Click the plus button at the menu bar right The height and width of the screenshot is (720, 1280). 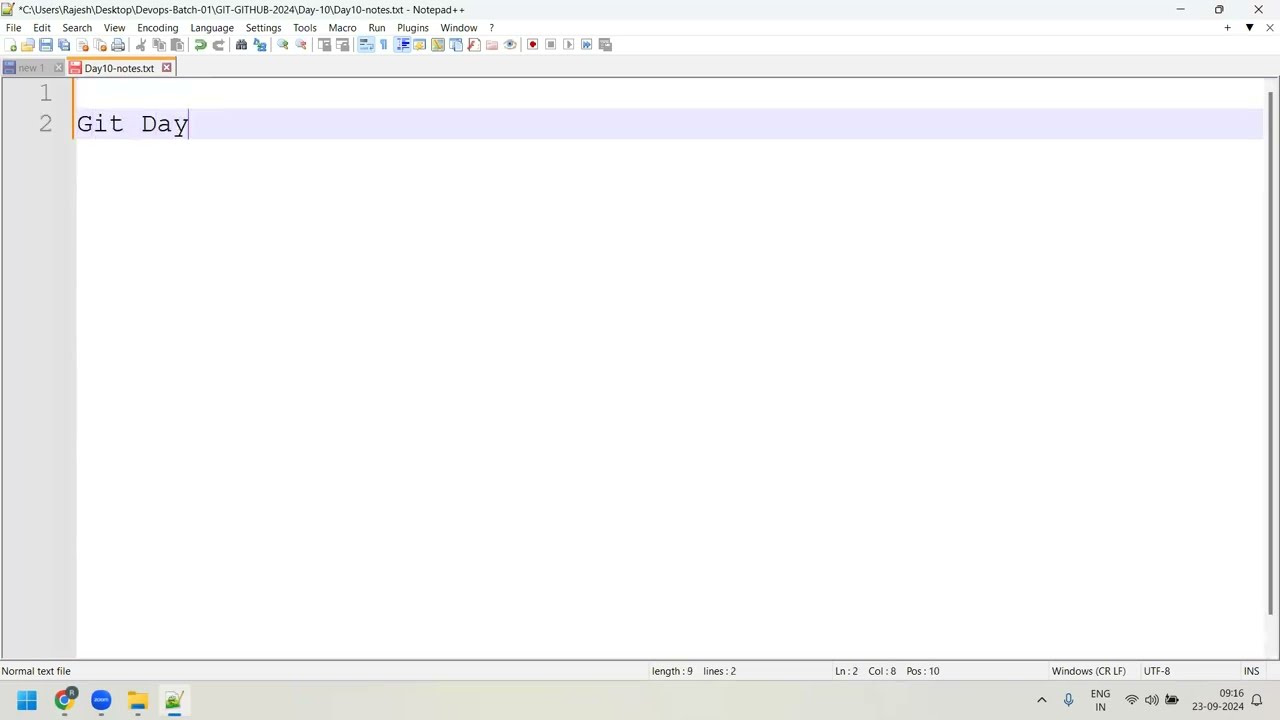(1227, 28)
